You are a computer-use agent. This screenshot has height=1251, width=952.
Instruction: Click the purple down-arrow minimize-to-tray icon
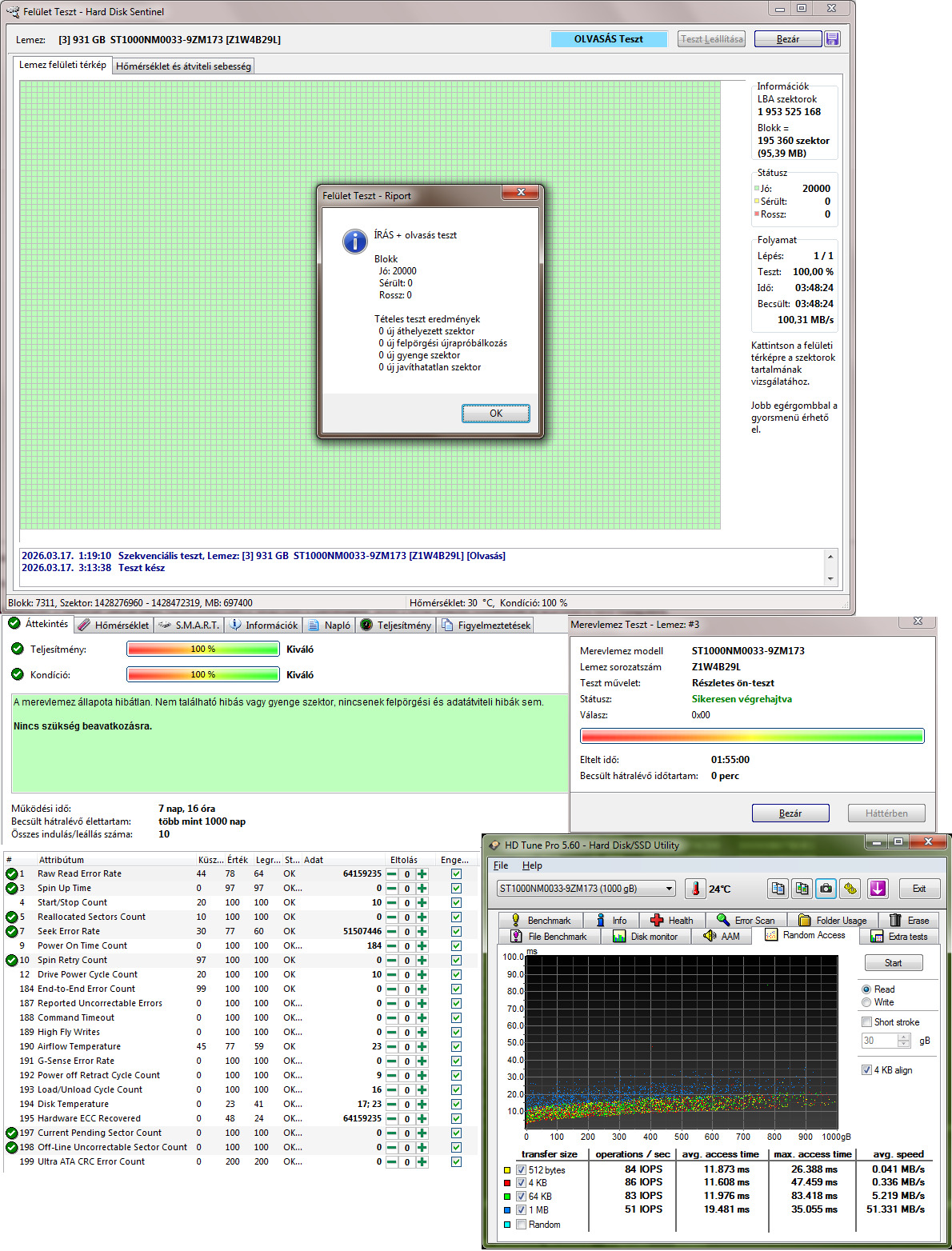pyautogui.click(x=878, y=889)
